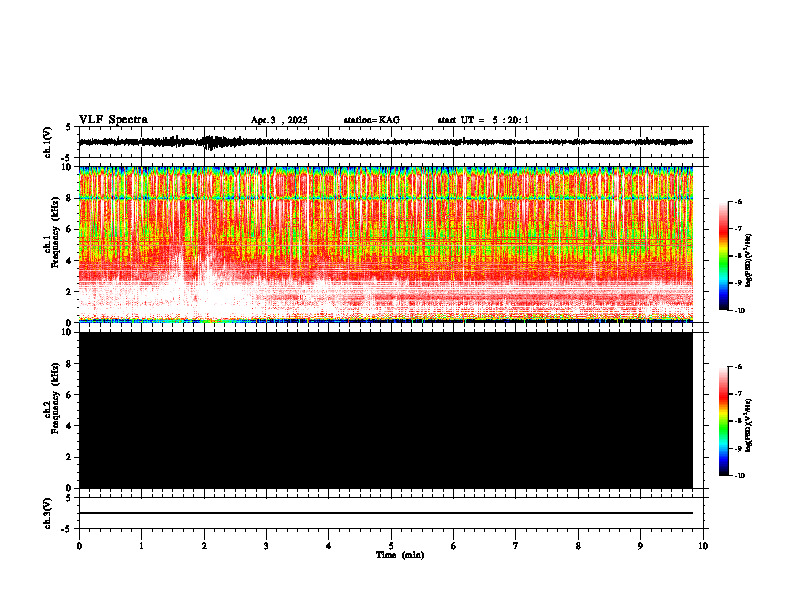Click the "10" tick on the time axis

click(x=703, y=546)
